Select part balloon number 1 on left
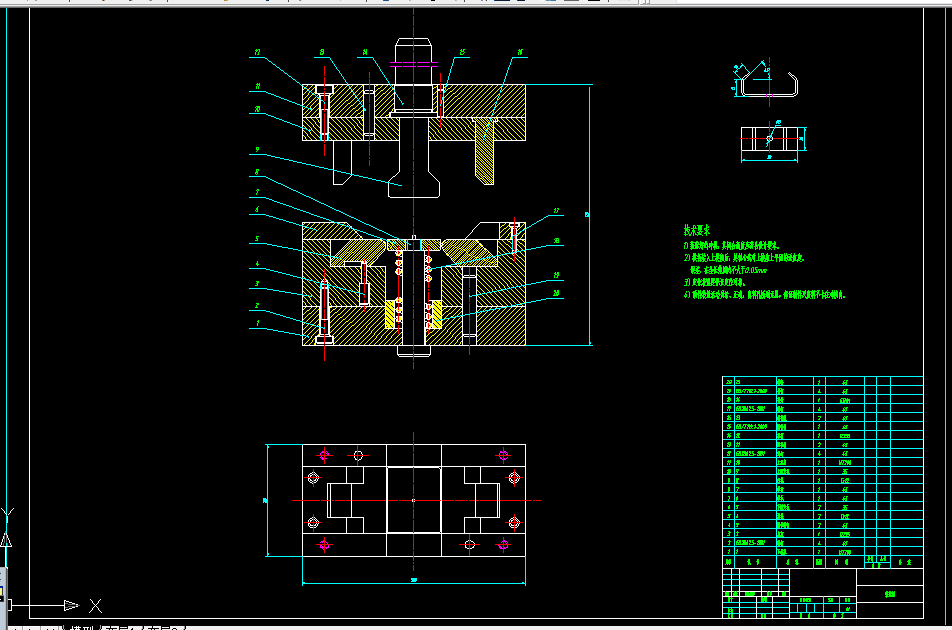 [257, 323]
